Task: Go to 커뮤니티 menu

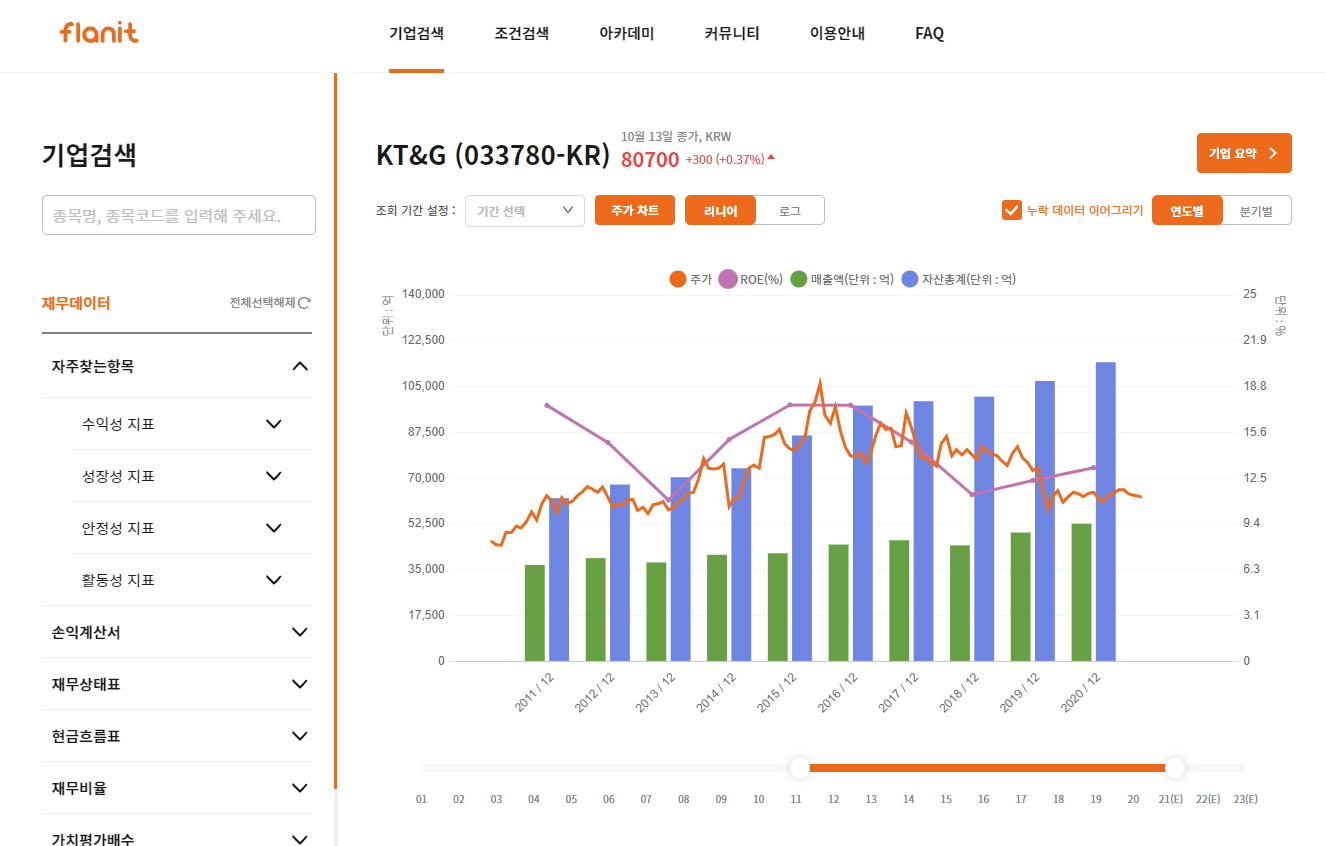Action: pyautogui.click(x=732, y=33)
